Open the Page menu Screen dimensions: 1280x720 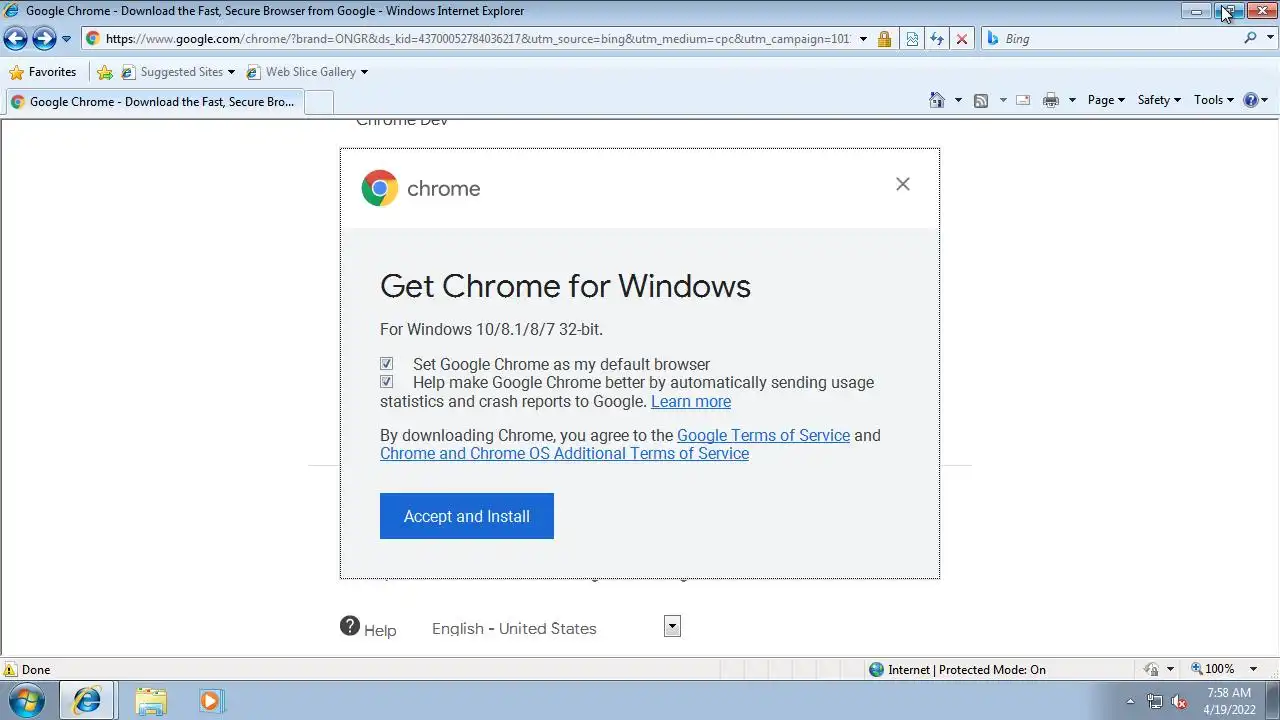tap(1106, 100)
